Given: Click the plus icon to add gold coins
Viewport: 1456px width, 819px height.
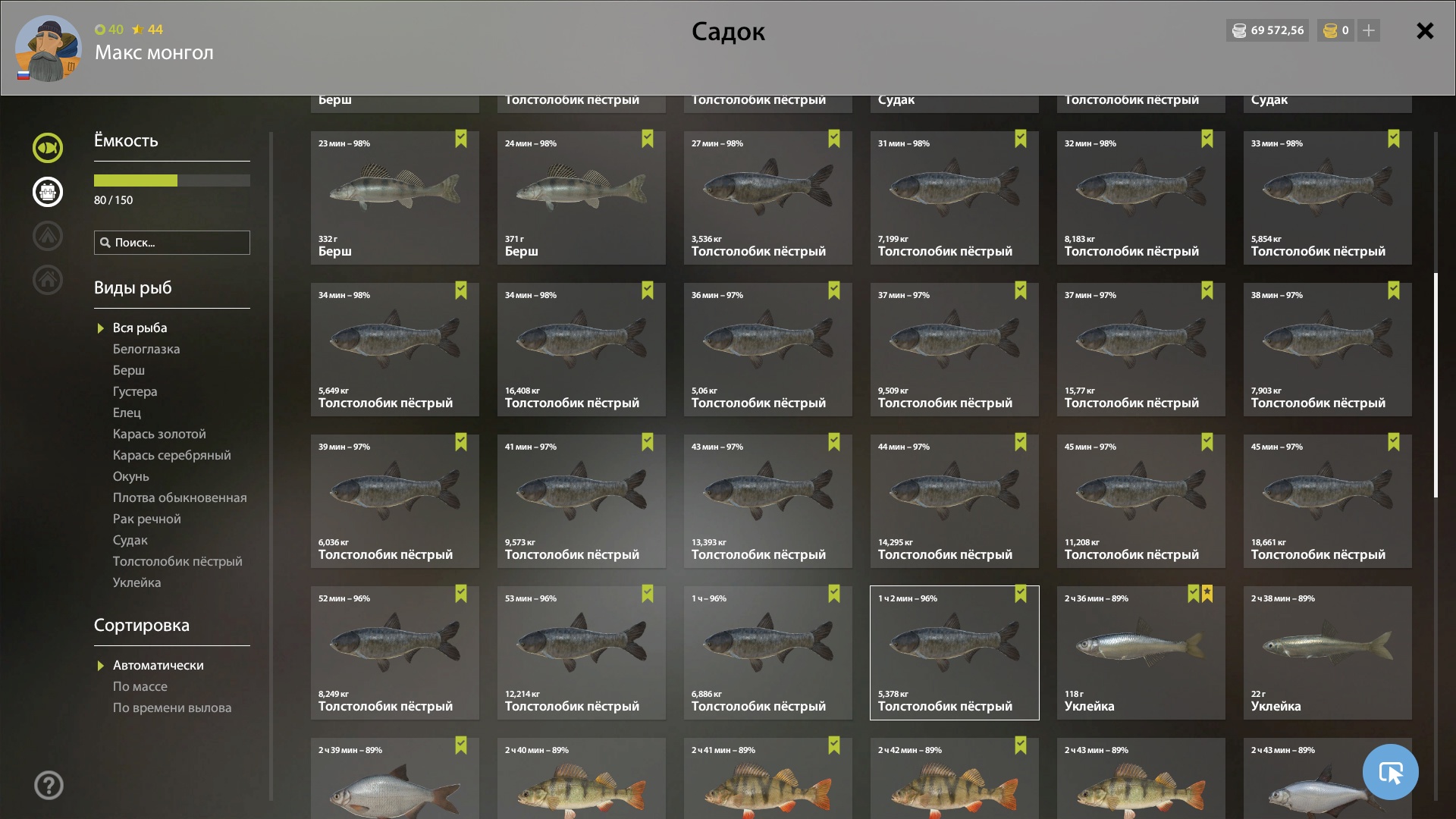Looking at the screenshot, I should point(1369,30).
